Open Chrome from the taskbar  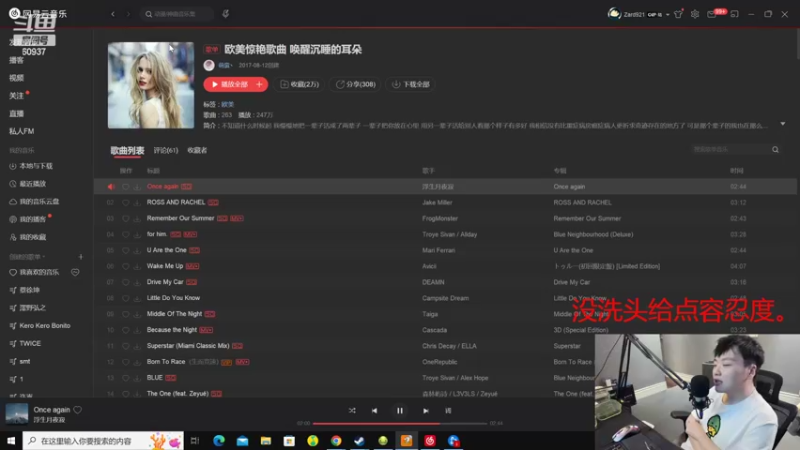click(336, 441)
